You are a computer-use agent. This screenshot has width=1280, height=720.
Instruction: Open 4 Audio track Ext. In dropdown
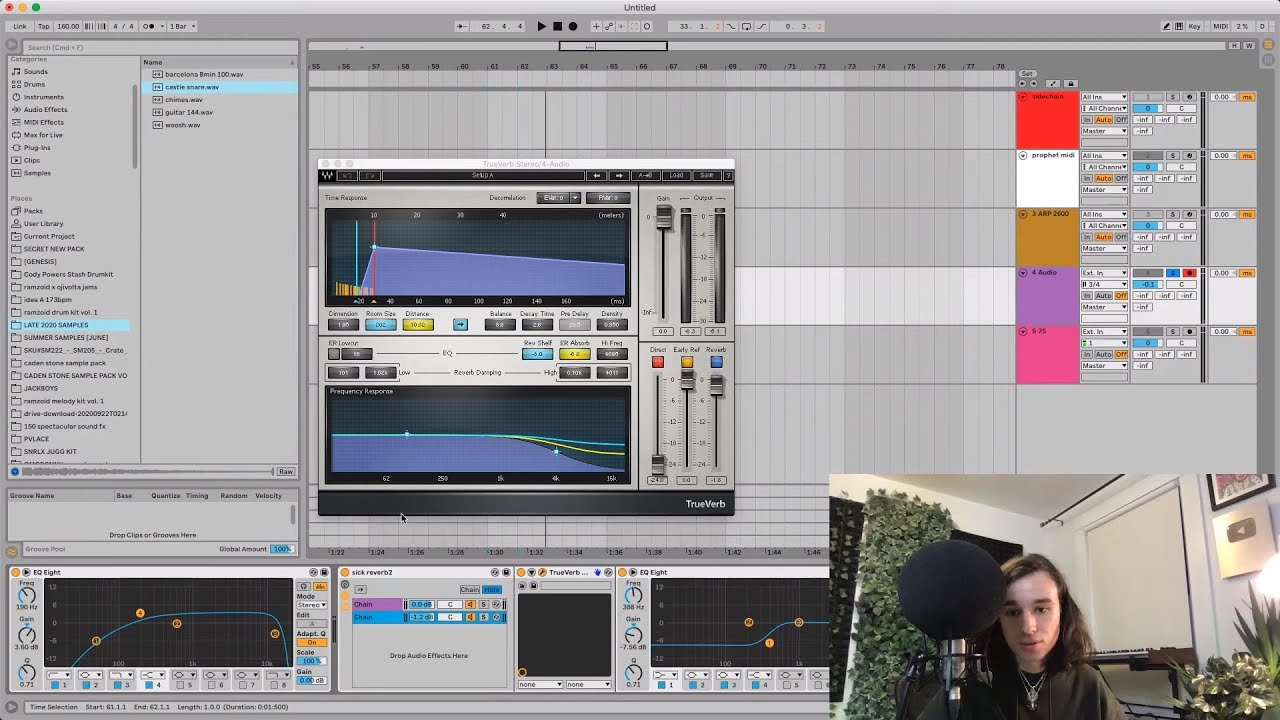point(1104,273)
